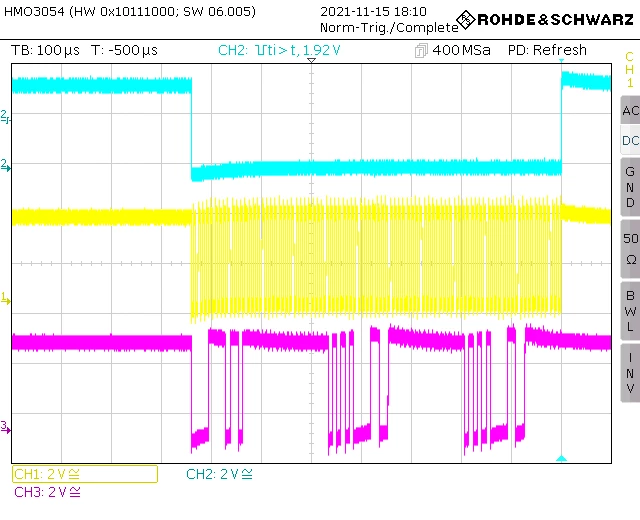
Task: Click the CH1 menu title label
Action: tap(629, 70)
